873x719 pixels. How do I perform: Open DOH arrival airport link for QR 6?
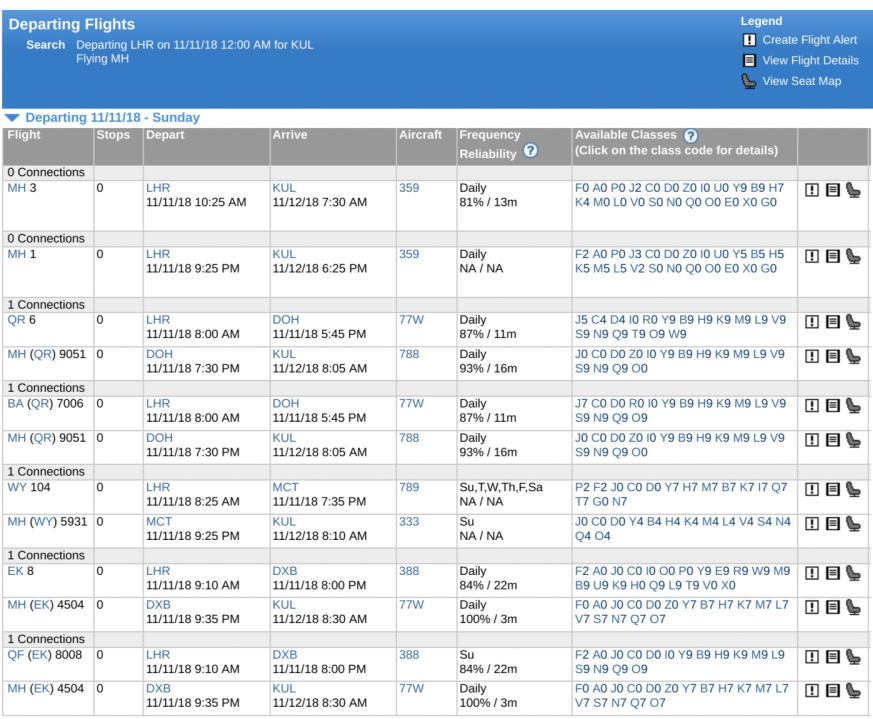click(286, 320)
